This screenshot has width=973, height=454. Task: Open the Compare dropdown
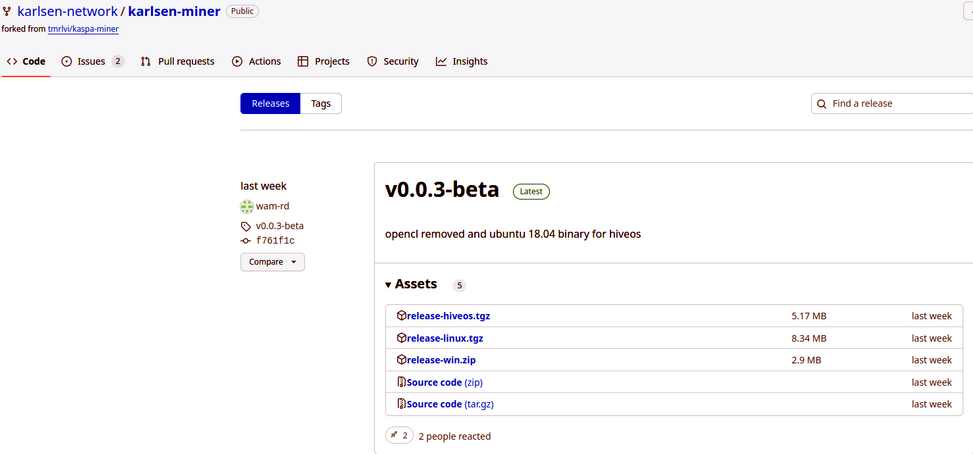(x=272, y=262)
